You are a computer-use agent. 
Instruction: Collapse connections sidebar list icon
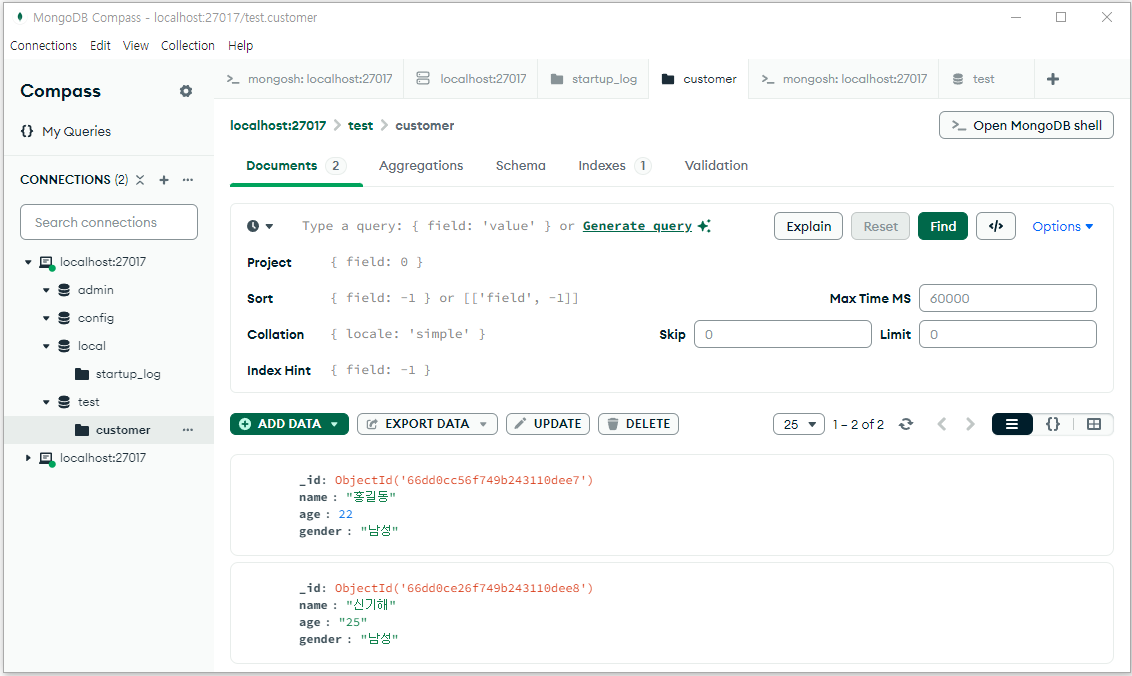coord(140,180)
